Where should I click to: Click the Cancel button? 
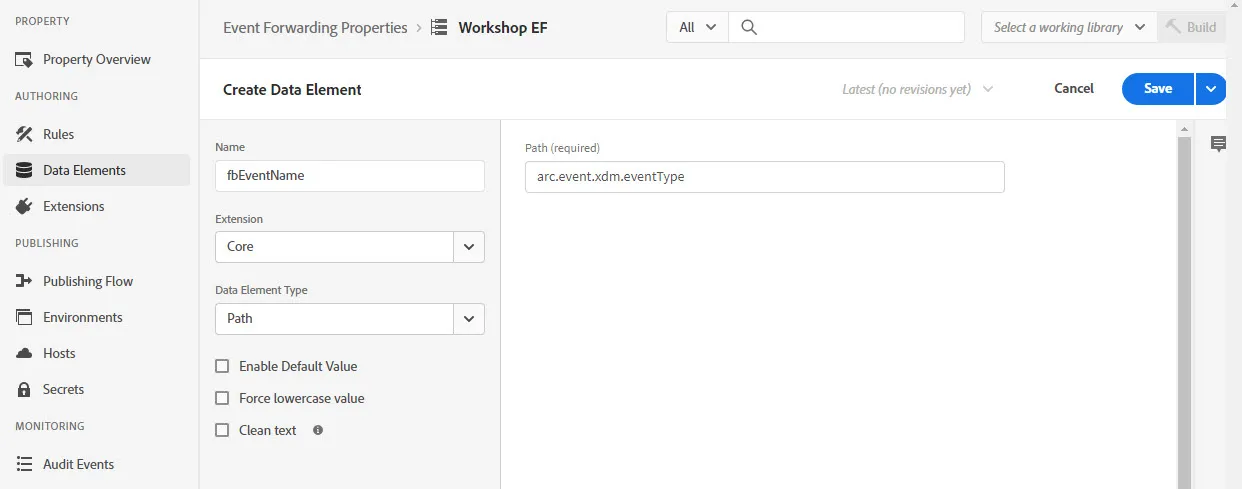(1074, 89)
